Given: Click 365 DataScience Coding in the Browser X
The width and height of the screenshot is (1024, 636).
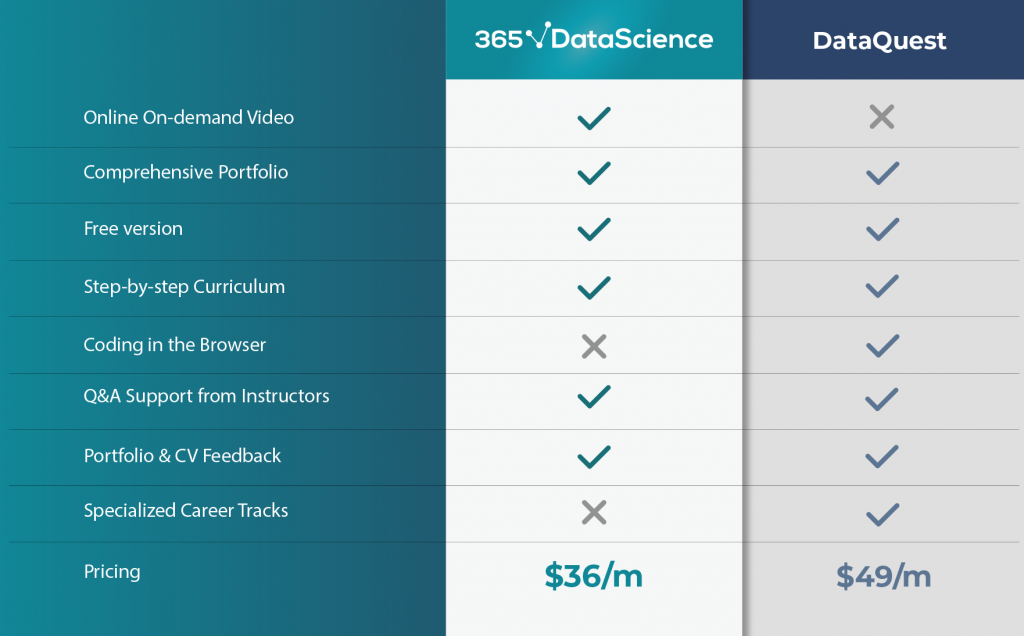Looking at the screenshot, I should [594, 347].
